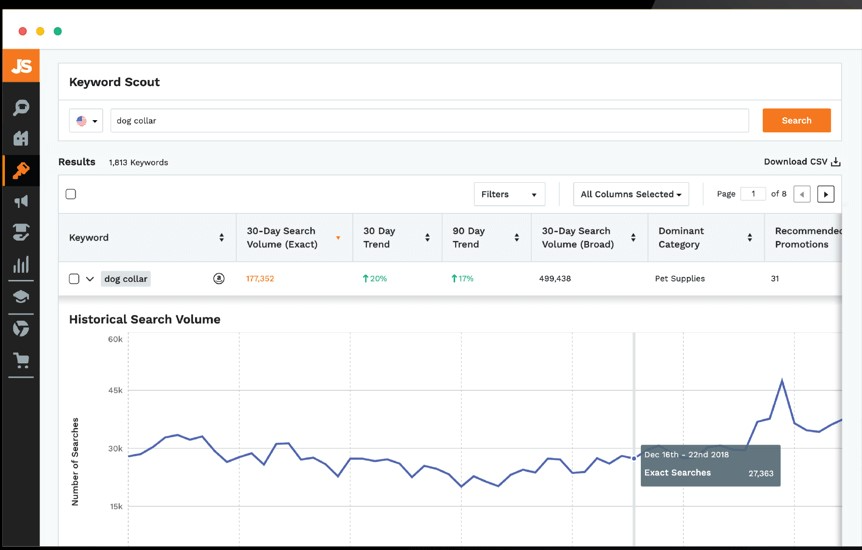Click the round icon beside dog collar keyword
The height and width of the screenshot is (550, 862).
(x=219, y=279)
